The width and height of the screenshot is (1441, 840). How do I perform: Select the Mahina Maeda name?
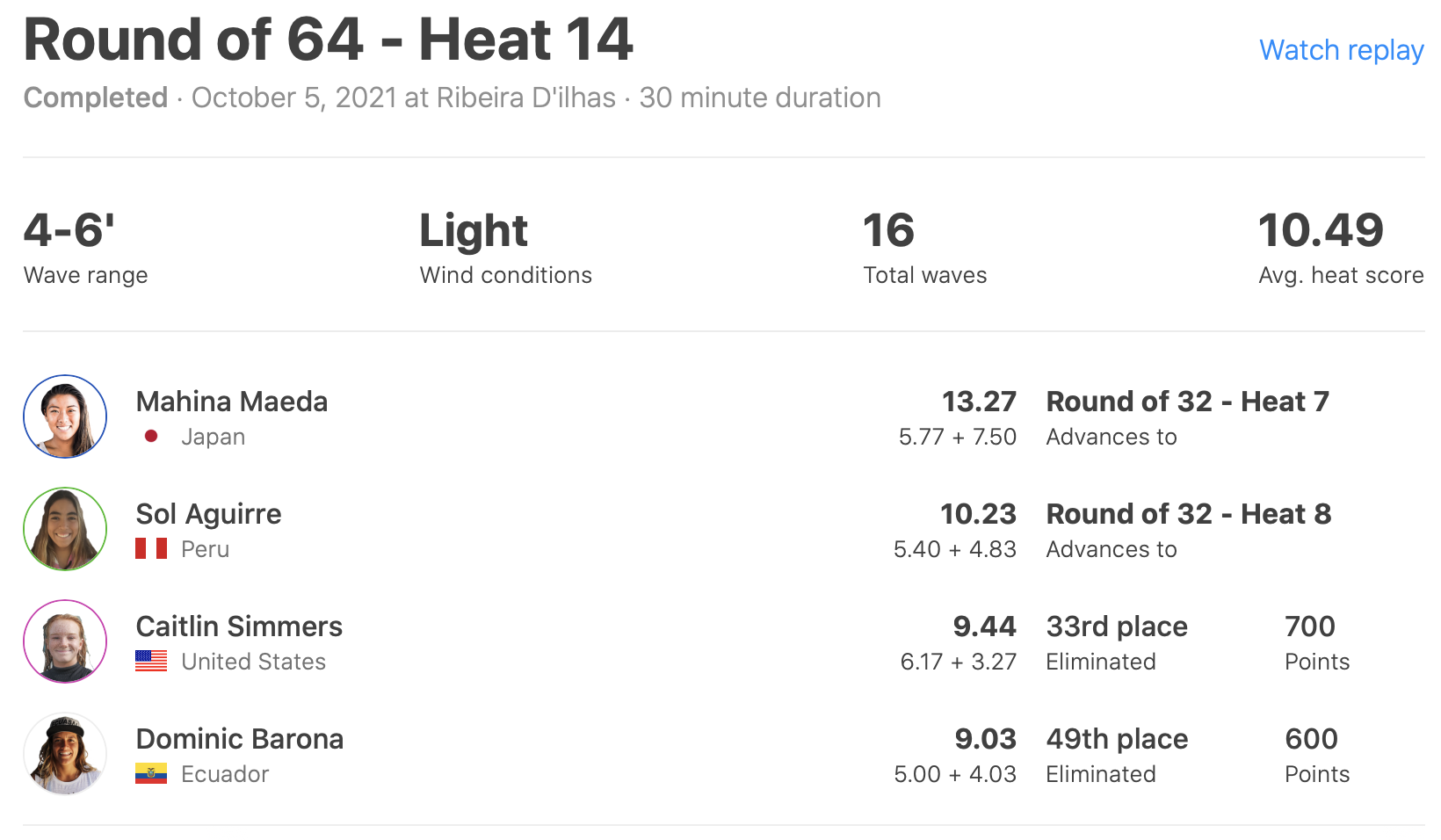coord(232,402)
